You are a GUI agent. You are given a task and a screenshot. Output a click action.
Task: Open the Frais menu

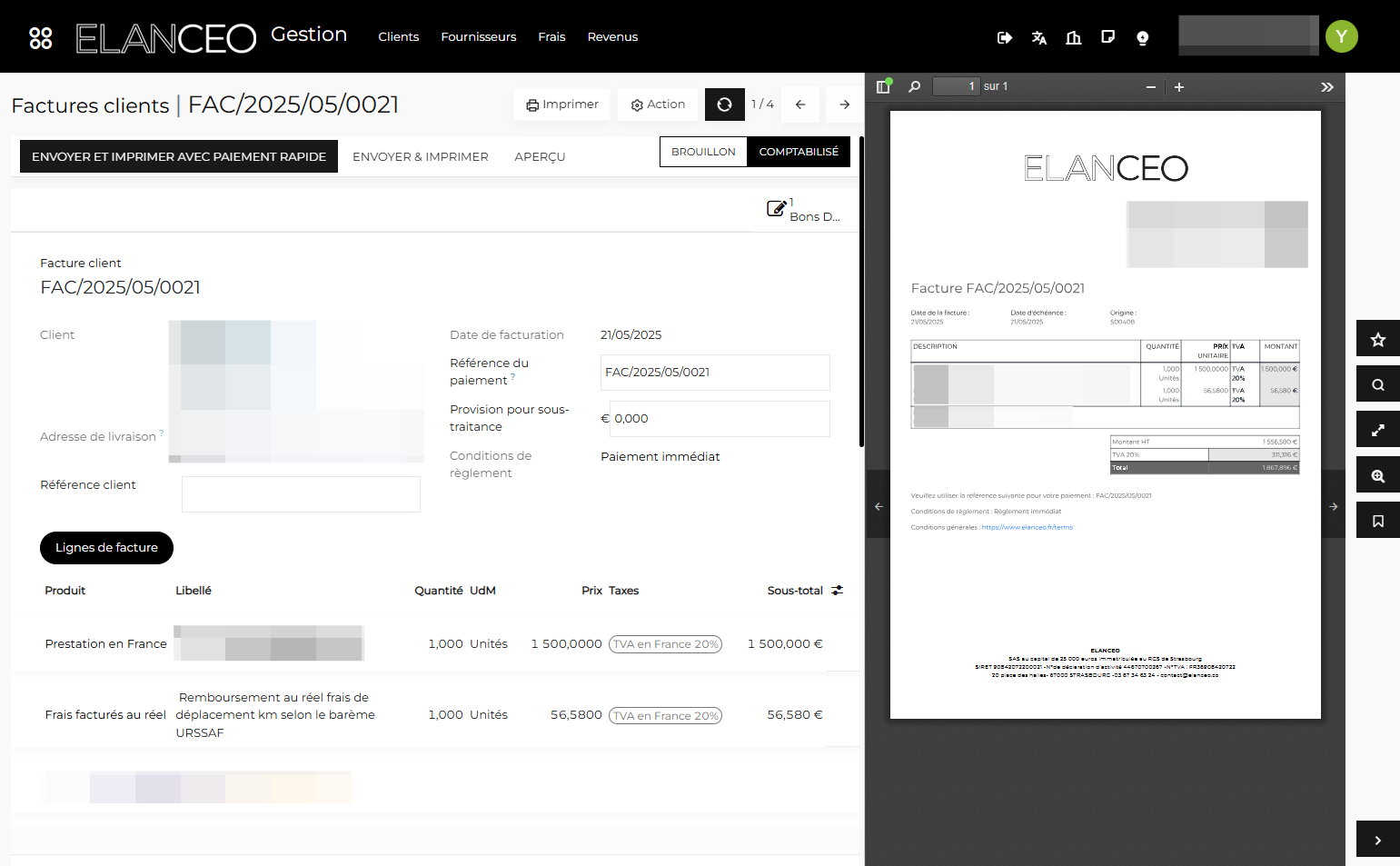point(551,37)
